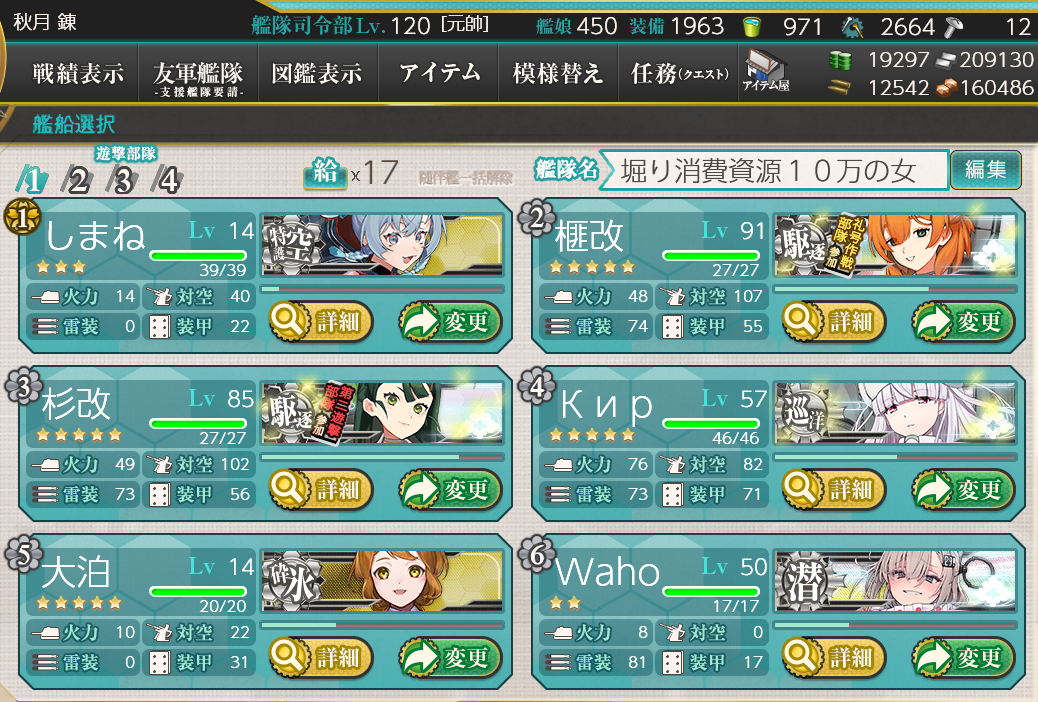The image size is (1038, 702).
Task: Click the experience bar under 杉改 portrait
Action: (x=383, y=457)
